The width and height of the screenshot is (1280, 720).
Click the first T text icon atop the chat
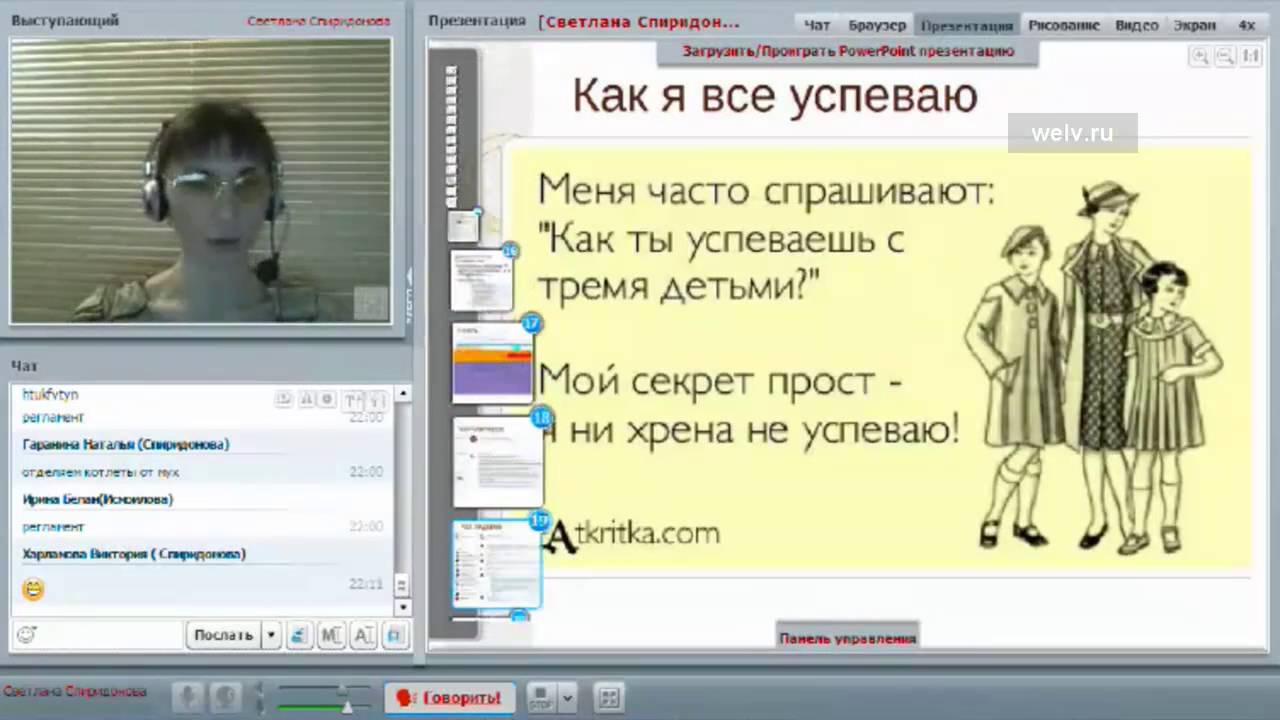click(352, 400)
